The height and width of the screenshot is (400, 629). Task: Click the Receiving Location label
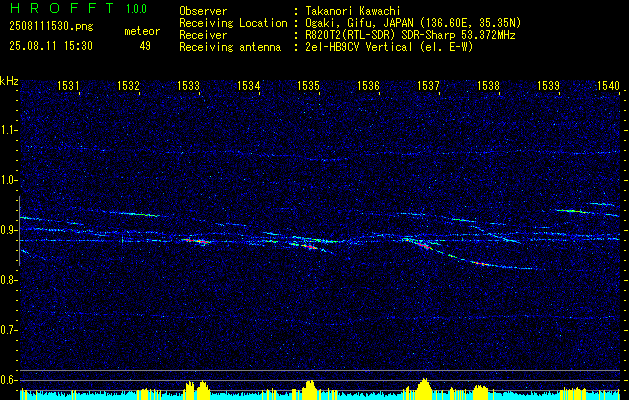click(x=233, y=23)
